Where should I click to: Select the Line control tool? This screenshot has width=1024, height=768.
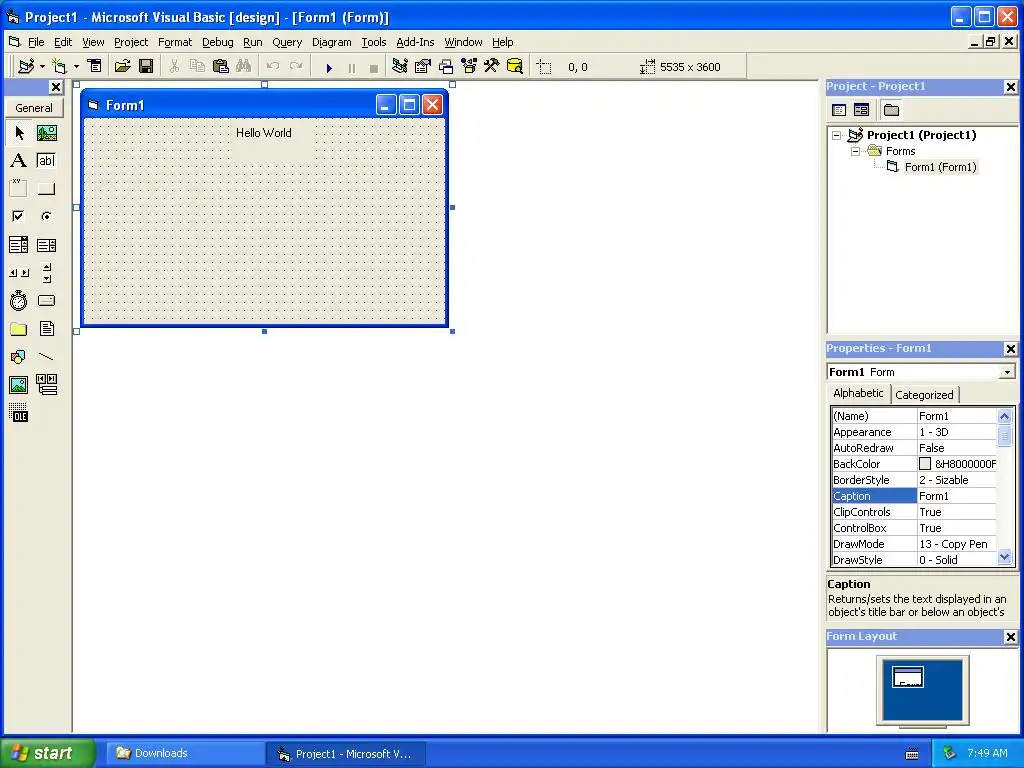(46, 357)
